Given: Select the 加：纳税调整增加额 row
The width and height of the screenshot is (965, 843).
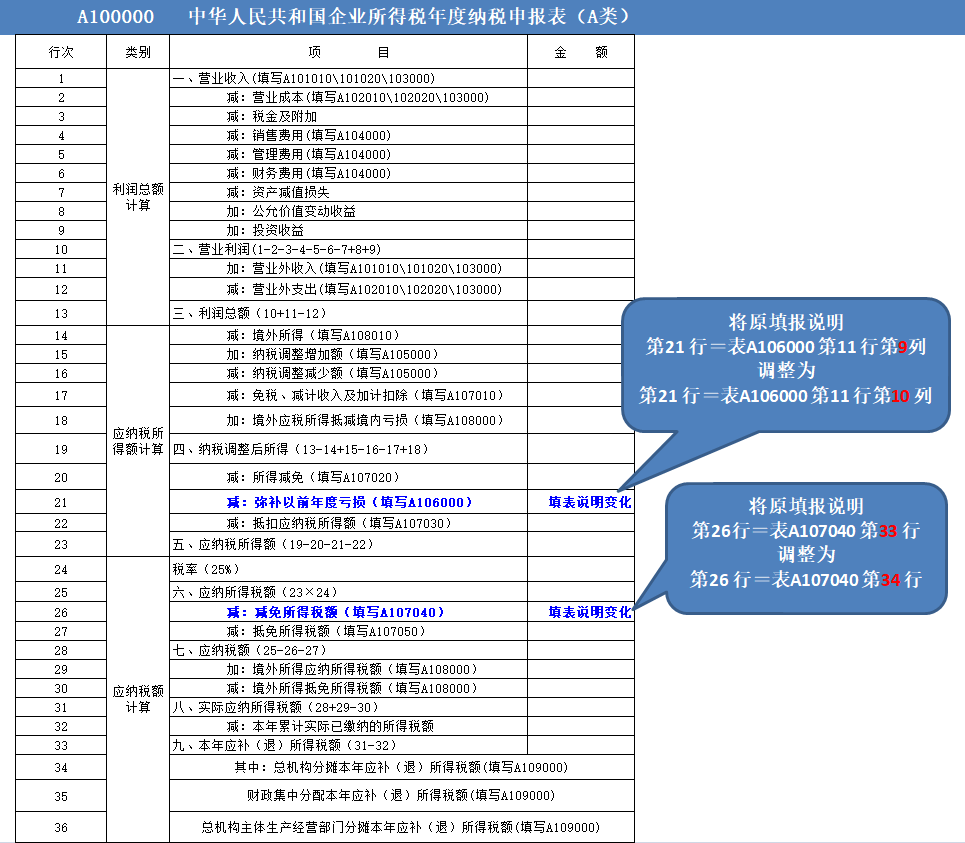Looking at the screenshot, I should [348, 354].
